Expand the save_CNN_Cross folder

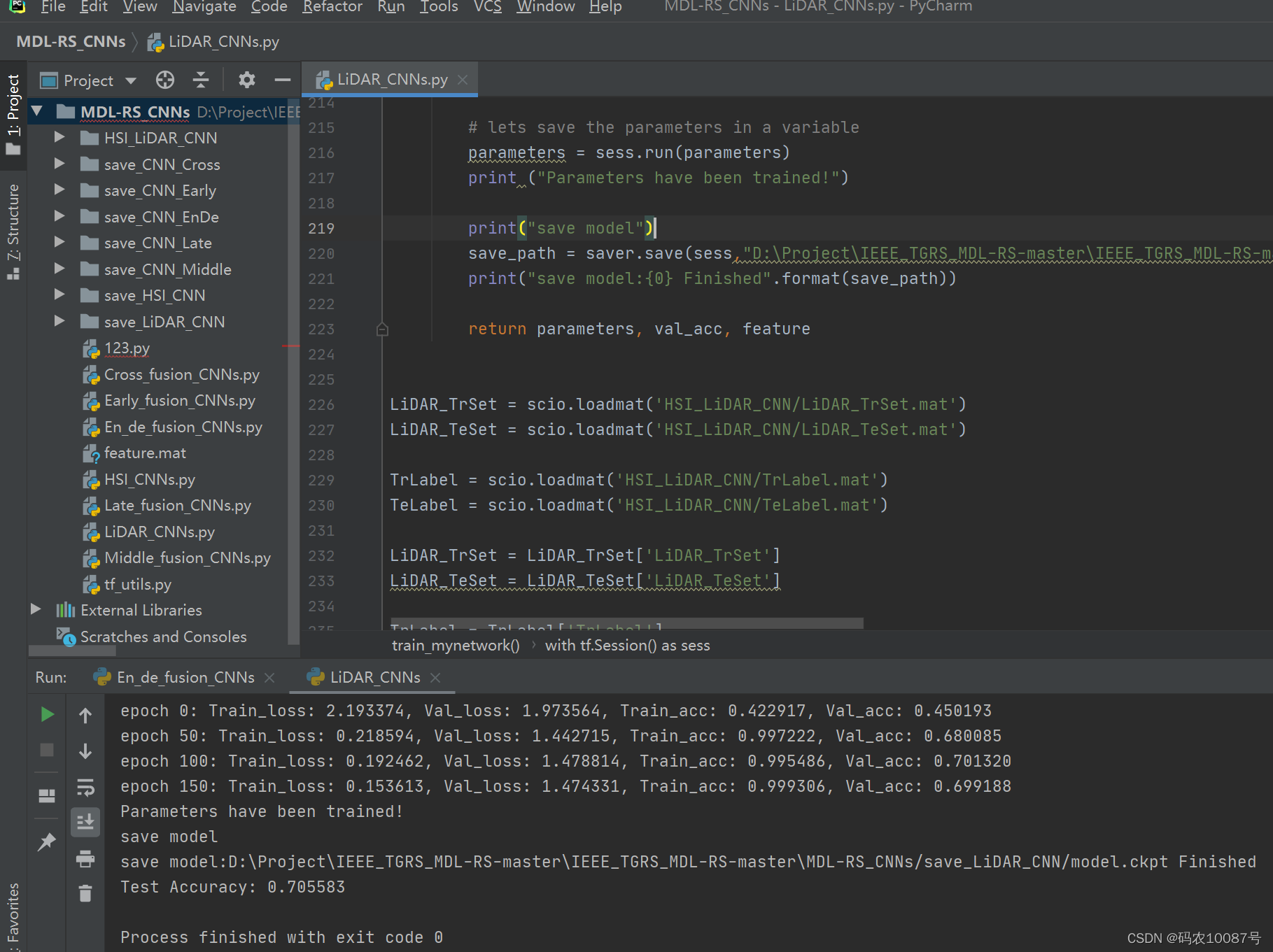coord(59,164)
